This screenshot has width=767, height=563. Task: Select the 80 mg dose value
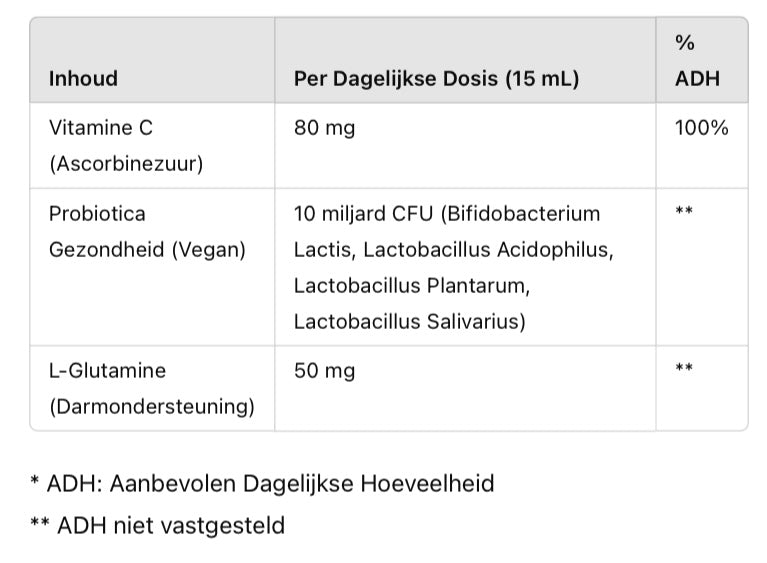(324, 128)
